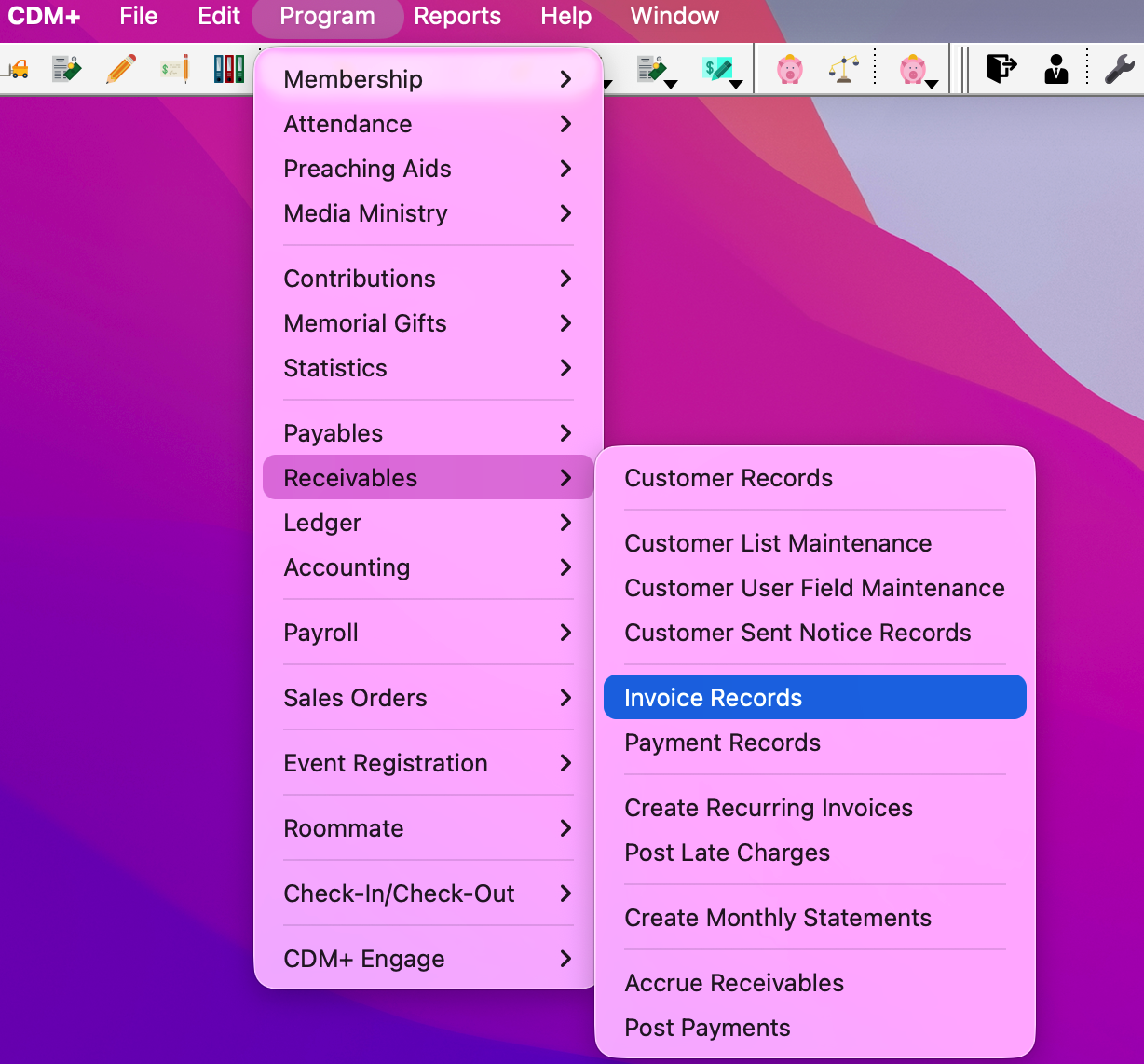The height and width of the screenshot is (1064, 1144).
Task: Select Memorial Gifts menu entry
Action: click(429, 323)
